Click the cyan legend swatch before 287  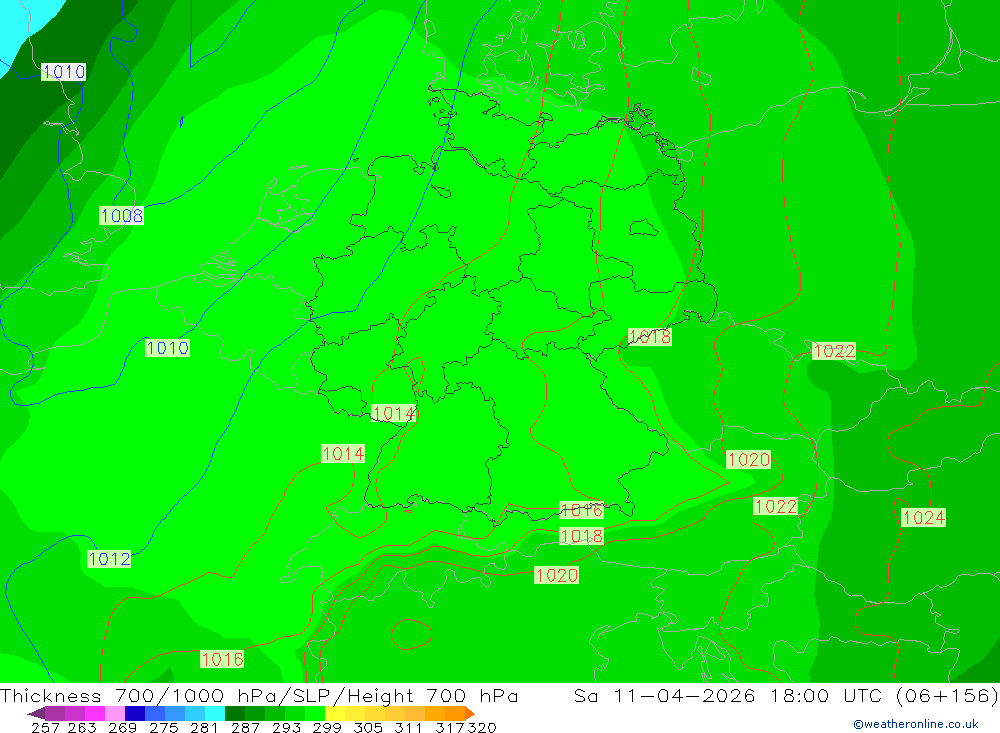tap(215, 713)
